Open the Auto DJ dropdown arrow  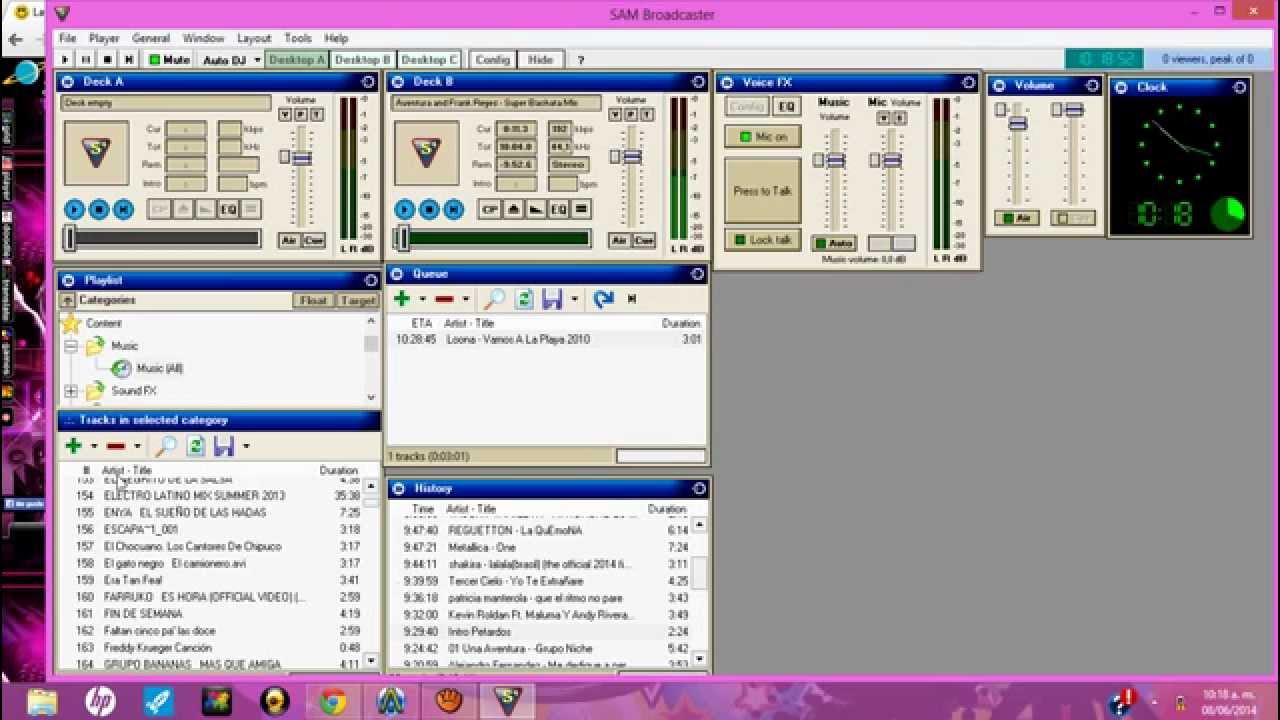point(257,60)
